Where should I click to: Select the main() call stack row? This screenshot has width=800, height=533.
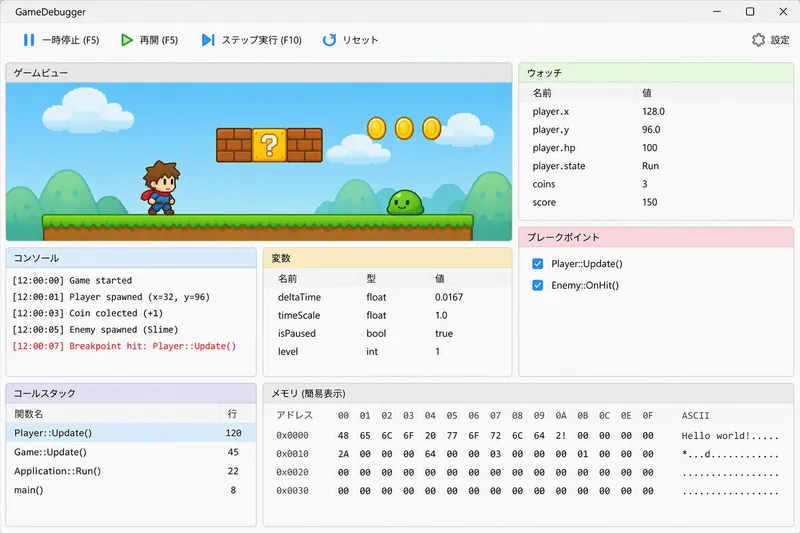click(x=131, y=490)
